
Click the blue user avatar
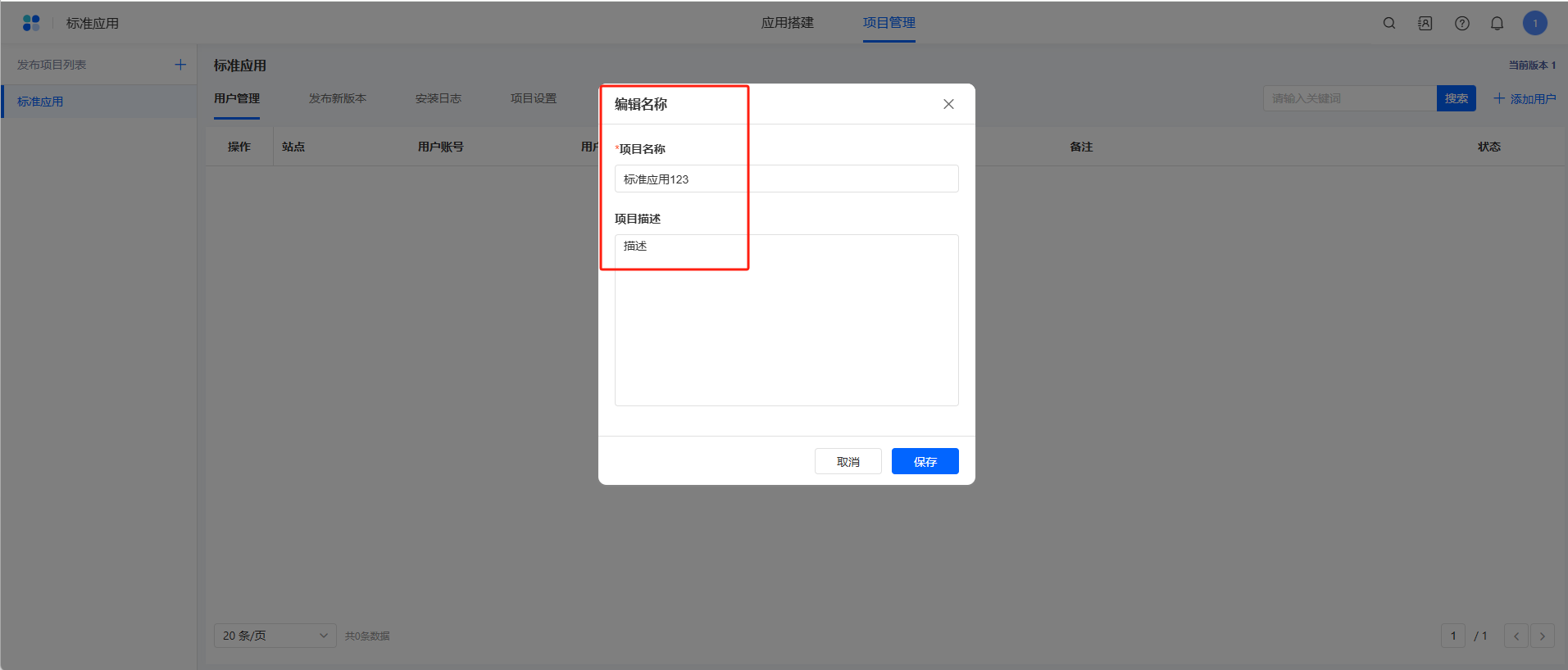click(x=1534, y=23)
